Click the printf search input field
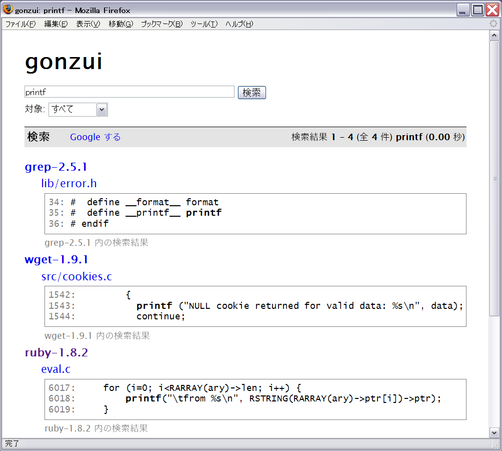The image size is (502, 451). [x=129, y=92]
